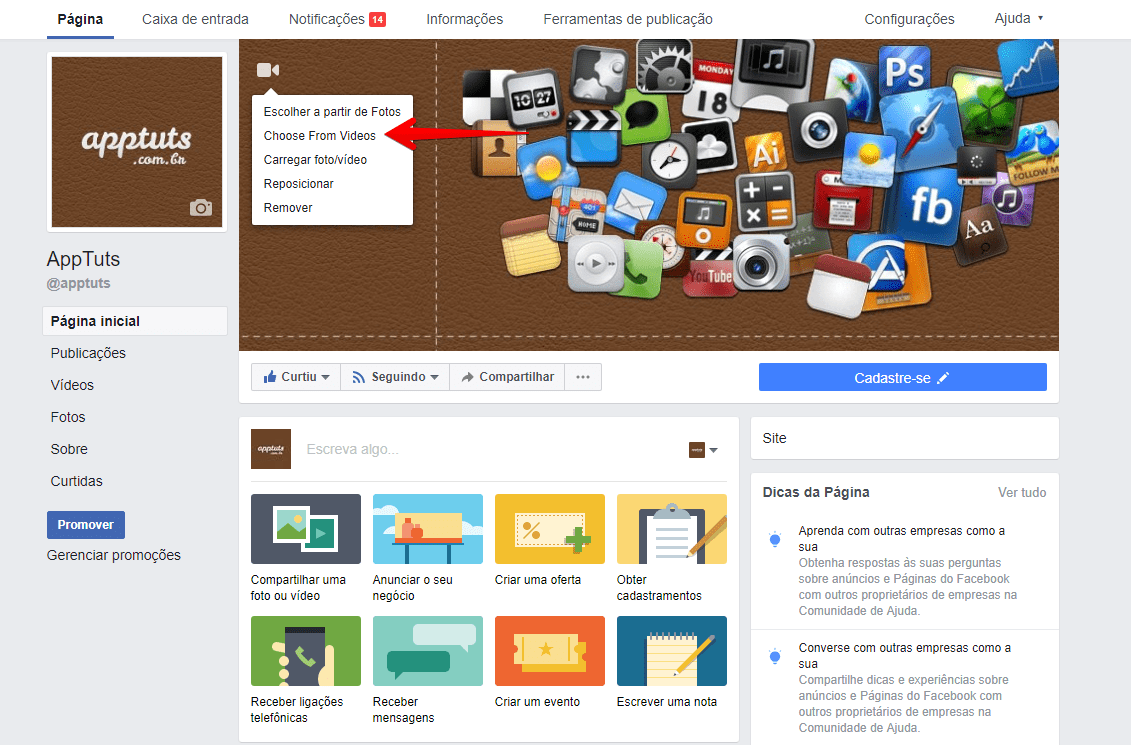Open Curtidas in sidebar
The width and height of the screenshot is (1131, 745).
coord(76,481)
